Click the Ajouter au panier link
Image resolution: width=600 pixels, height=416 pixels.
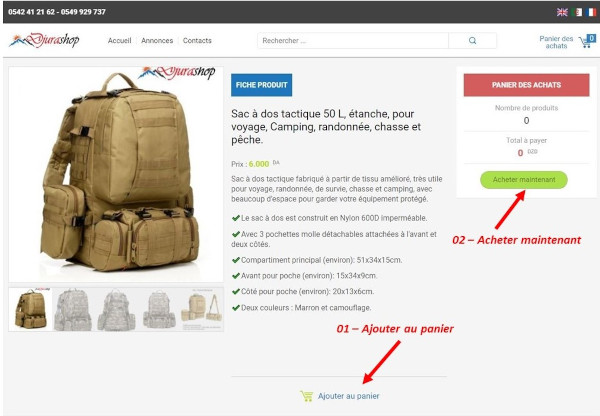(x=348, y=396)
